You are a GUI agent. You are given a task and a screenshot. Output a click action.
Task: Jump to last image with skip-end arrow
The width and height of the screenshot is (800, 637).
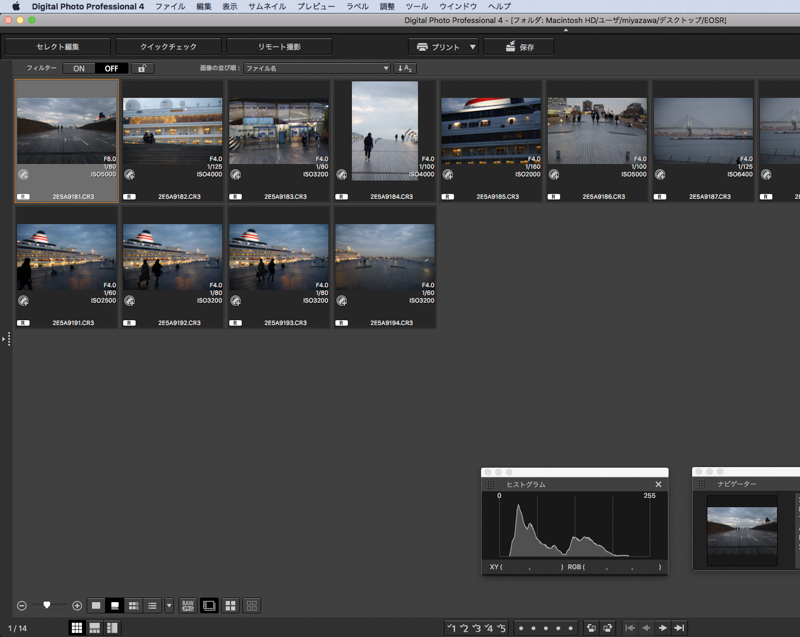click(680, 628)
